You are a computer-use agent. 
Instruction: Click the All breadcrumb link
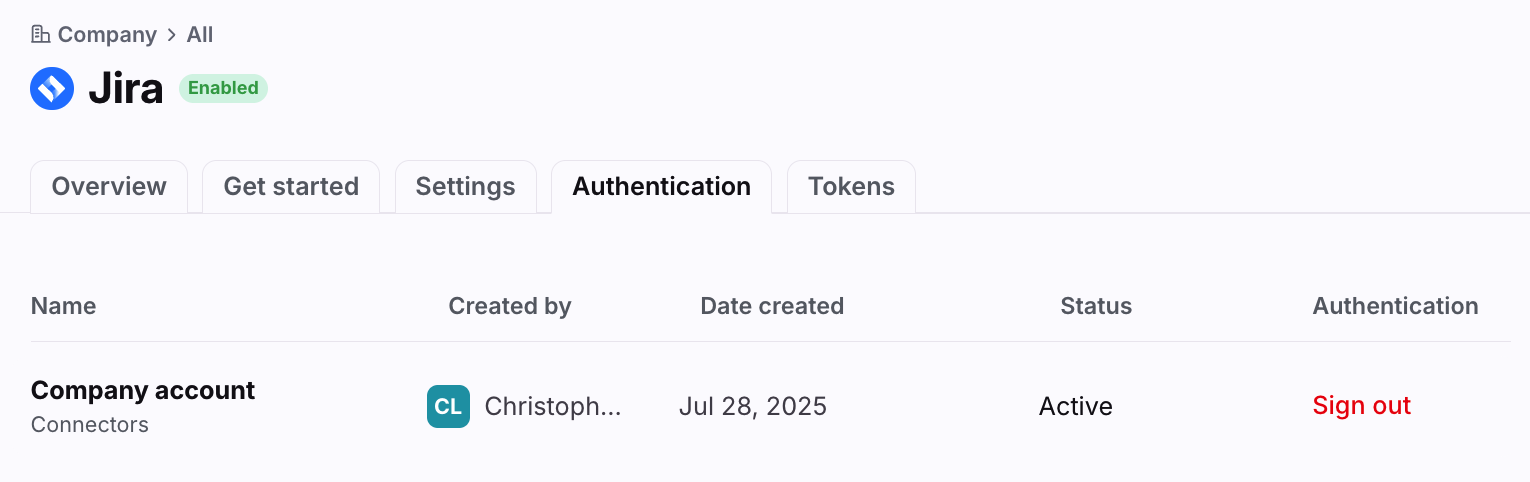point(200,35)
